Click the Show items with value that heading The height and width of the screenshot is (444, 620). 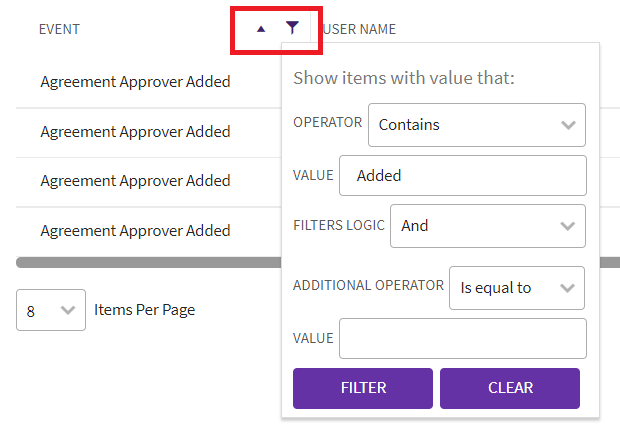point(403,78)
